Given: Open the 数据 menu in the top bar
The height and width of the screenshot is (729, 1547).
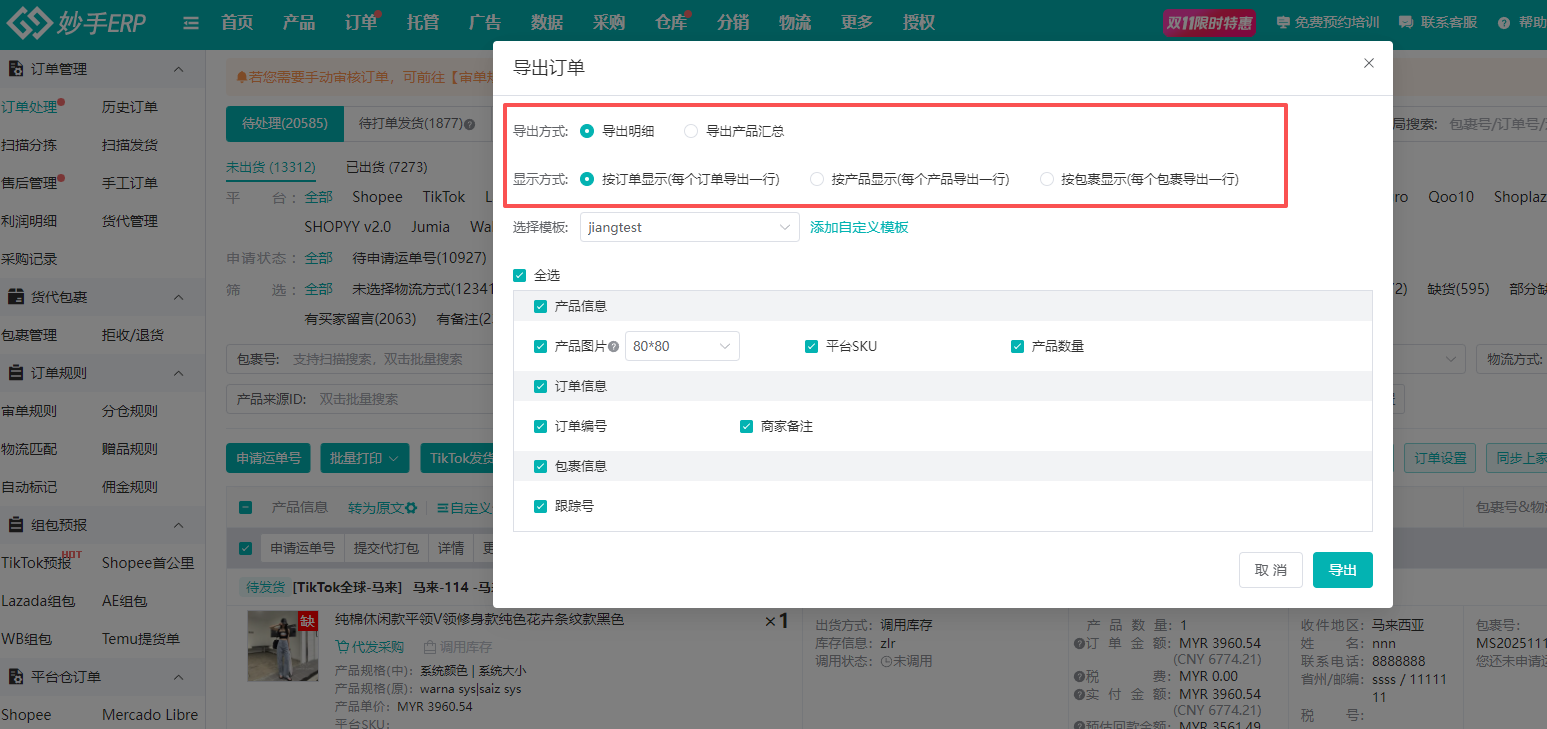Looking at the screenshot, I should (x=547, y=21).
